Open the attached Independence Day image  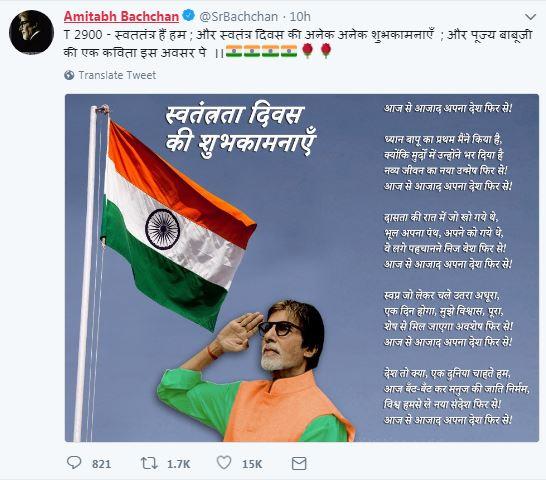tap(302, 268)
